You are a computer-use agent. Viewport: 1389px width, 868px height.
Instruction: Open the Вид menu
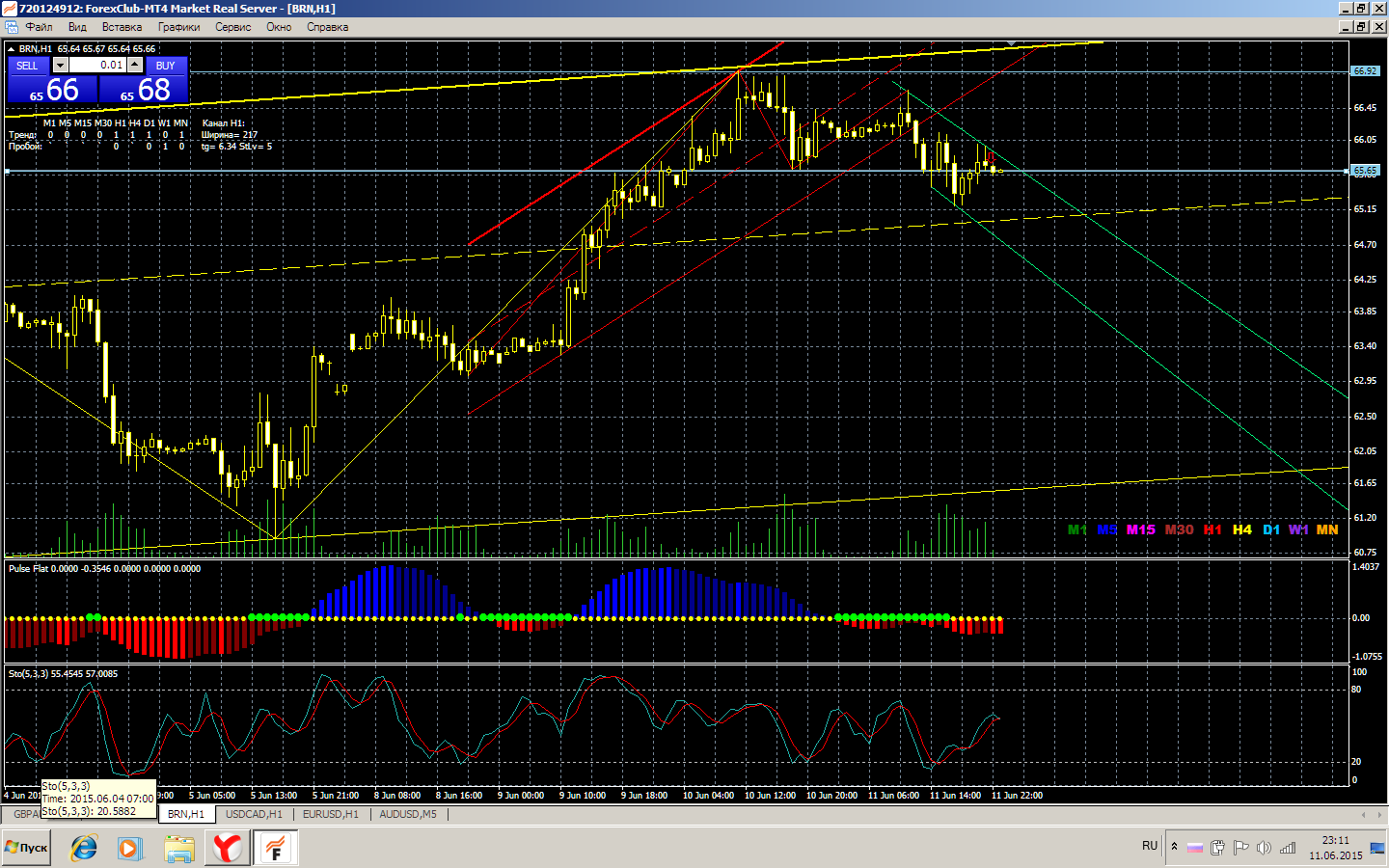(x=77, y=27)
